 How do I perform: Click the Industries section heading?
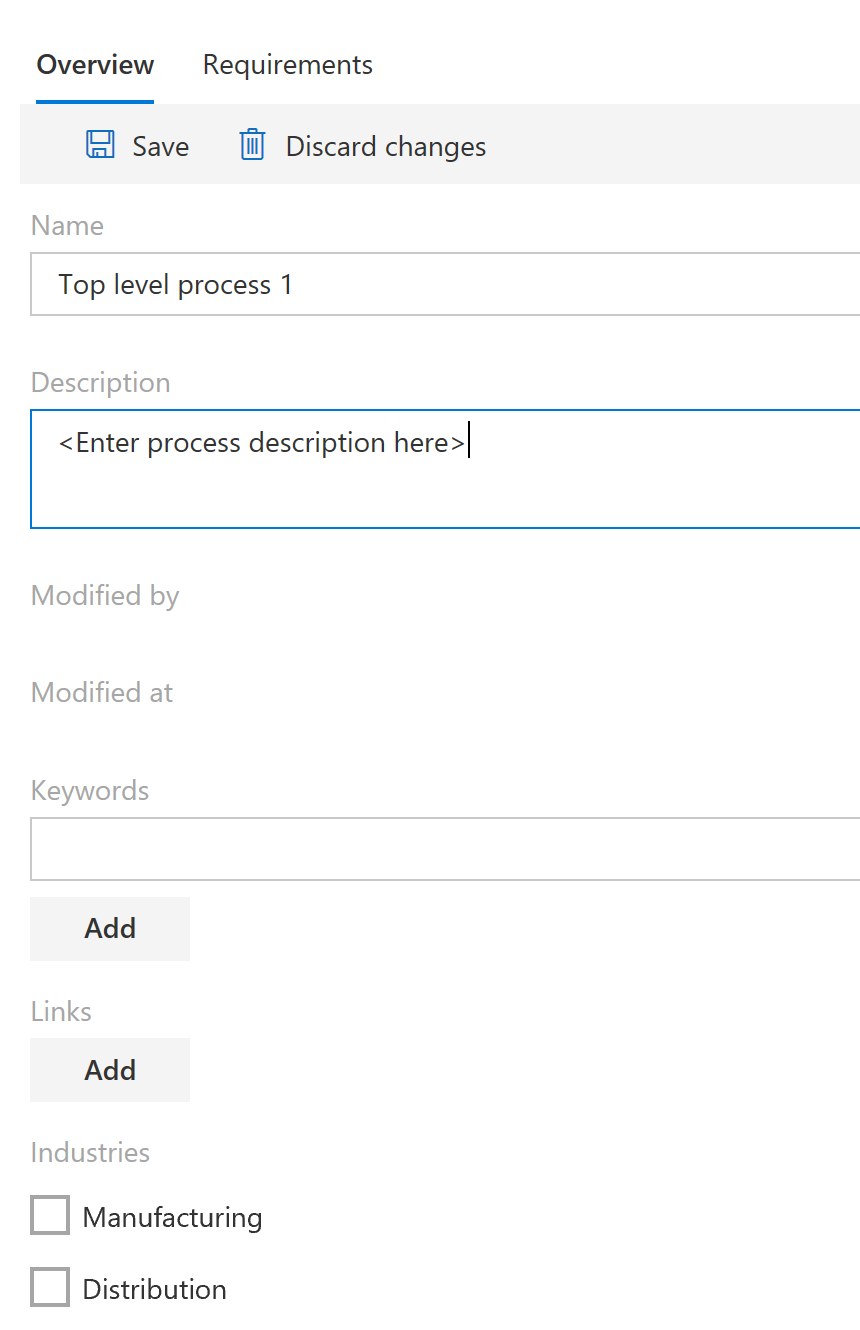(x=90, y=1152)
